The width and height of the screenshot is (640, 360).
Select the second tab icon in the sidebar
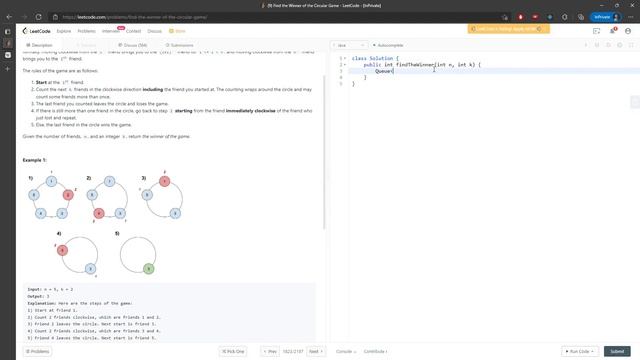pos(8,55)
